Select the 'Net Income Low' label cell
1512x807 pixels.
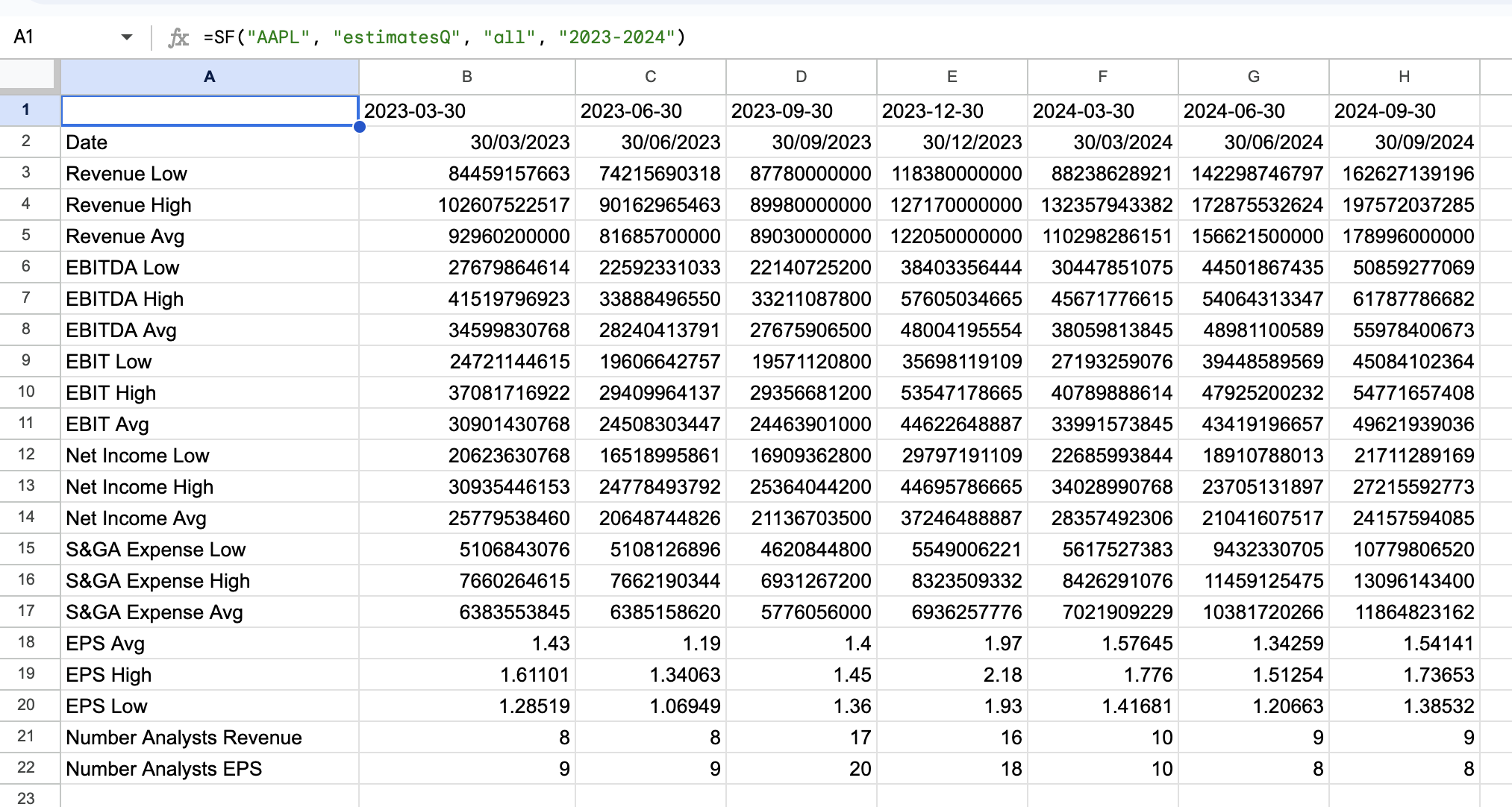(x=210, y=455)
